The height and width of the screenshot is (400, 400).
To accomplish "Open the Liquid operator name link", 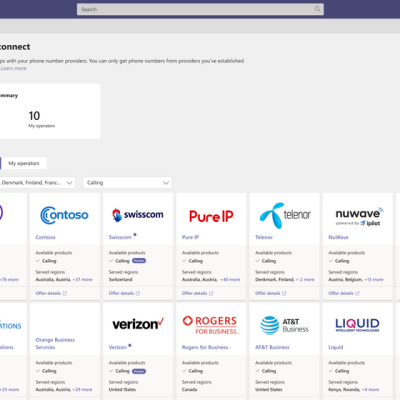I will (336, 347).
